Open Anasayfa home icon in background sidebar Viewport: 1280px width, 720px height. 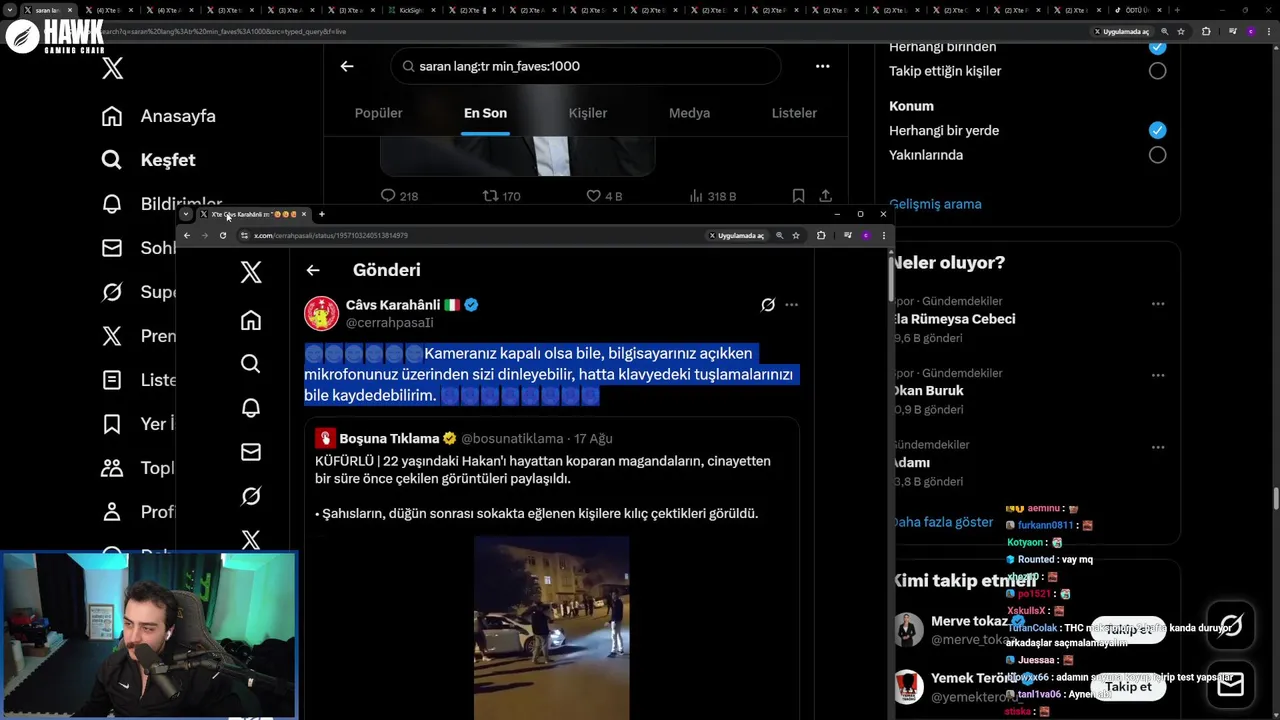click(112, 116)
